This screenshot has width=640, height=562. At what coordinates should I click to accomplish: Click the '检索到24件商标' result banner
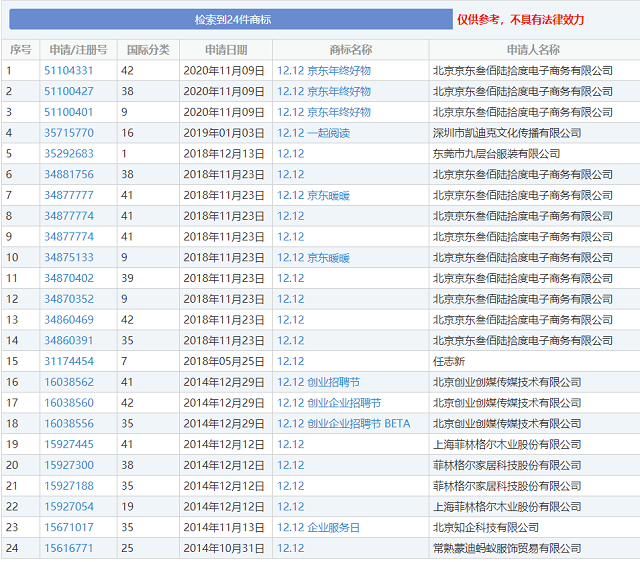pos(231,20)
